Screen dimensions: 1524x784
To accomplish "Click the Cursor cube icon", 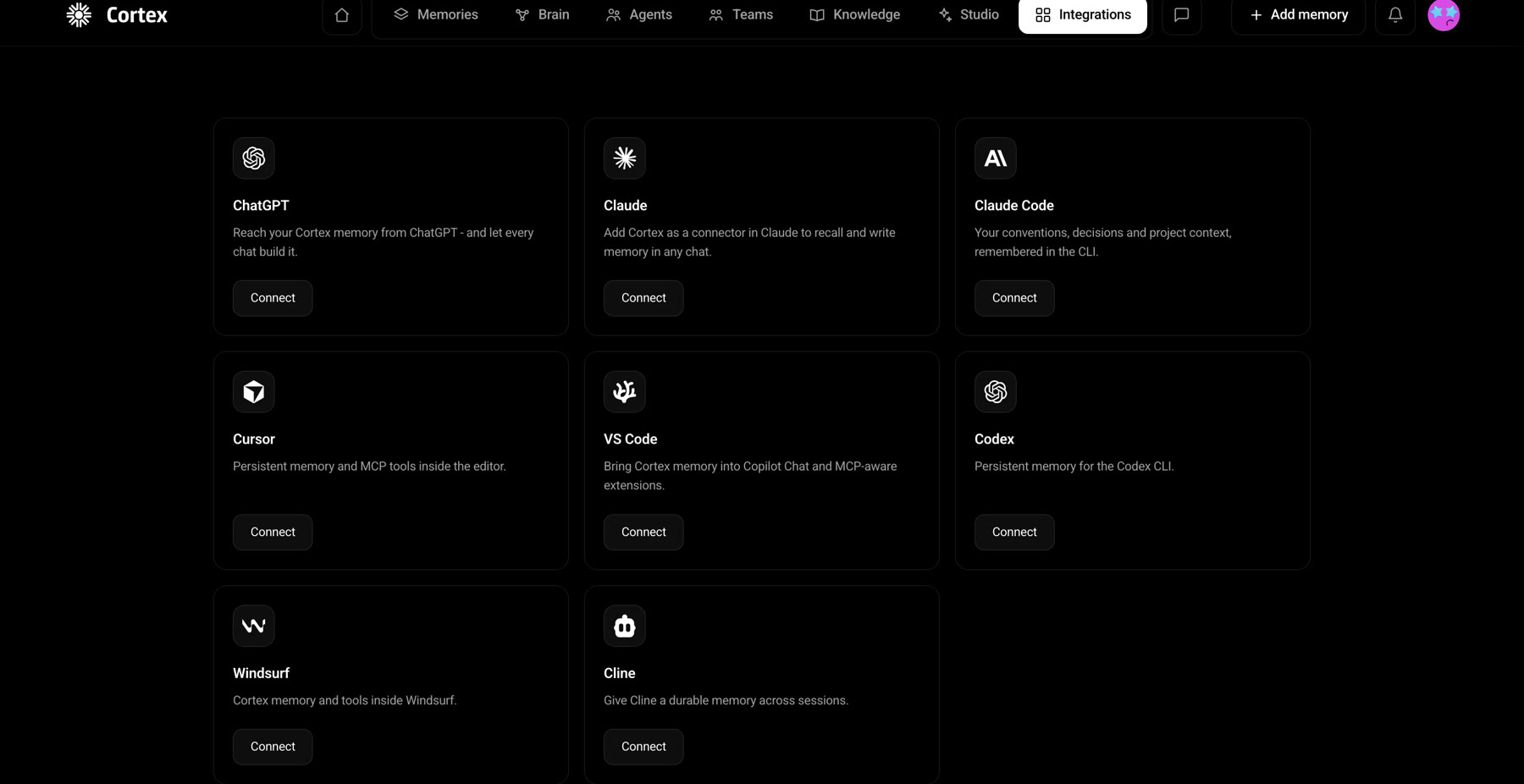I will 254,392.
